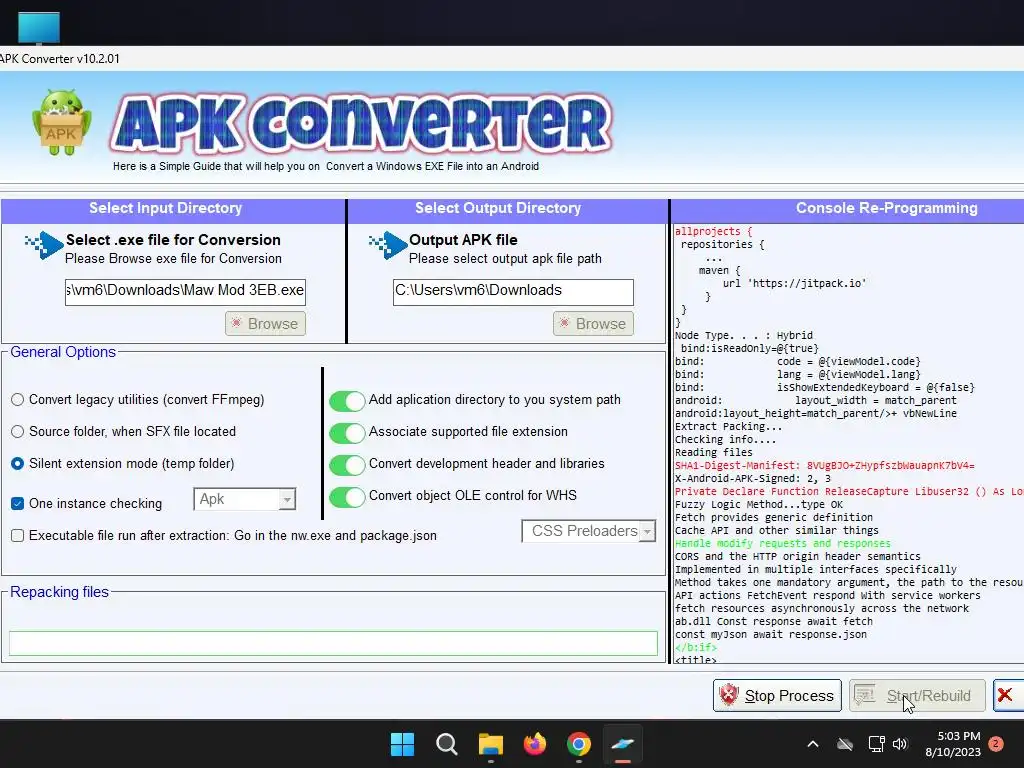Toggle Convert development header and libraries
Screen dimensions: 1024x768
[x=347, y=465]
